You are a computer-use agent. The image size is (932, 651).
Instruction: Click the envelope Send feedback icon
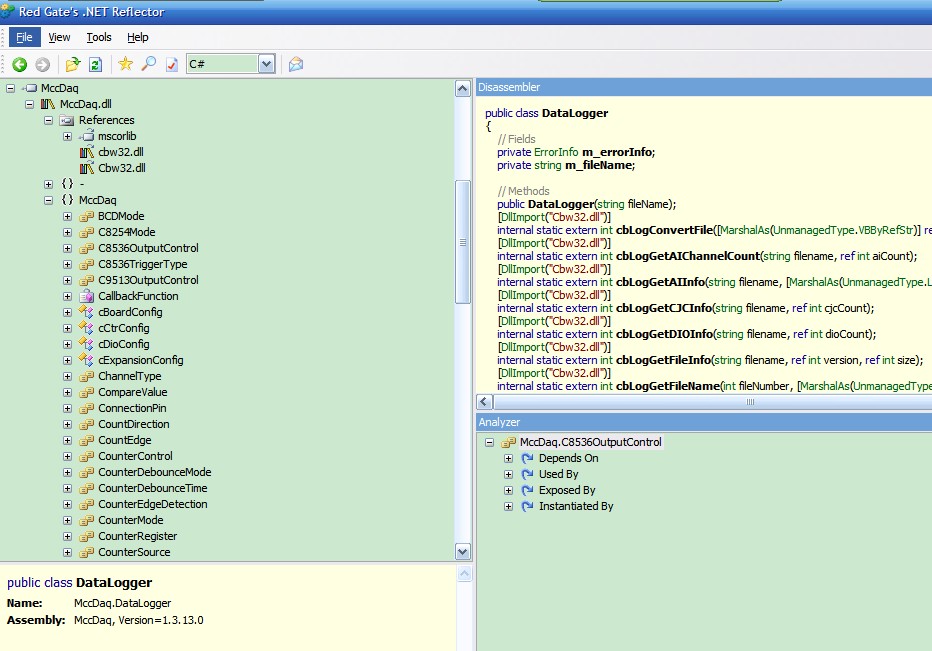[295, 64]
